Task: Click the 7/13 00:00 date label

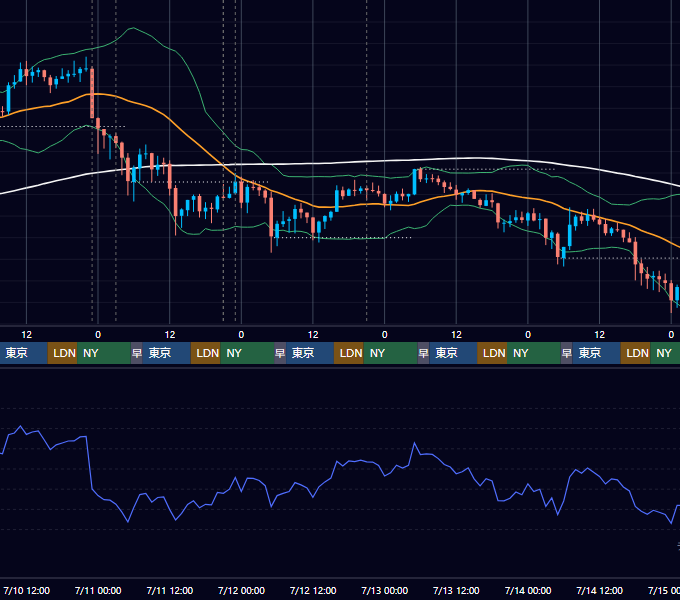Action: pyautogui.click(x=385, y=590)
